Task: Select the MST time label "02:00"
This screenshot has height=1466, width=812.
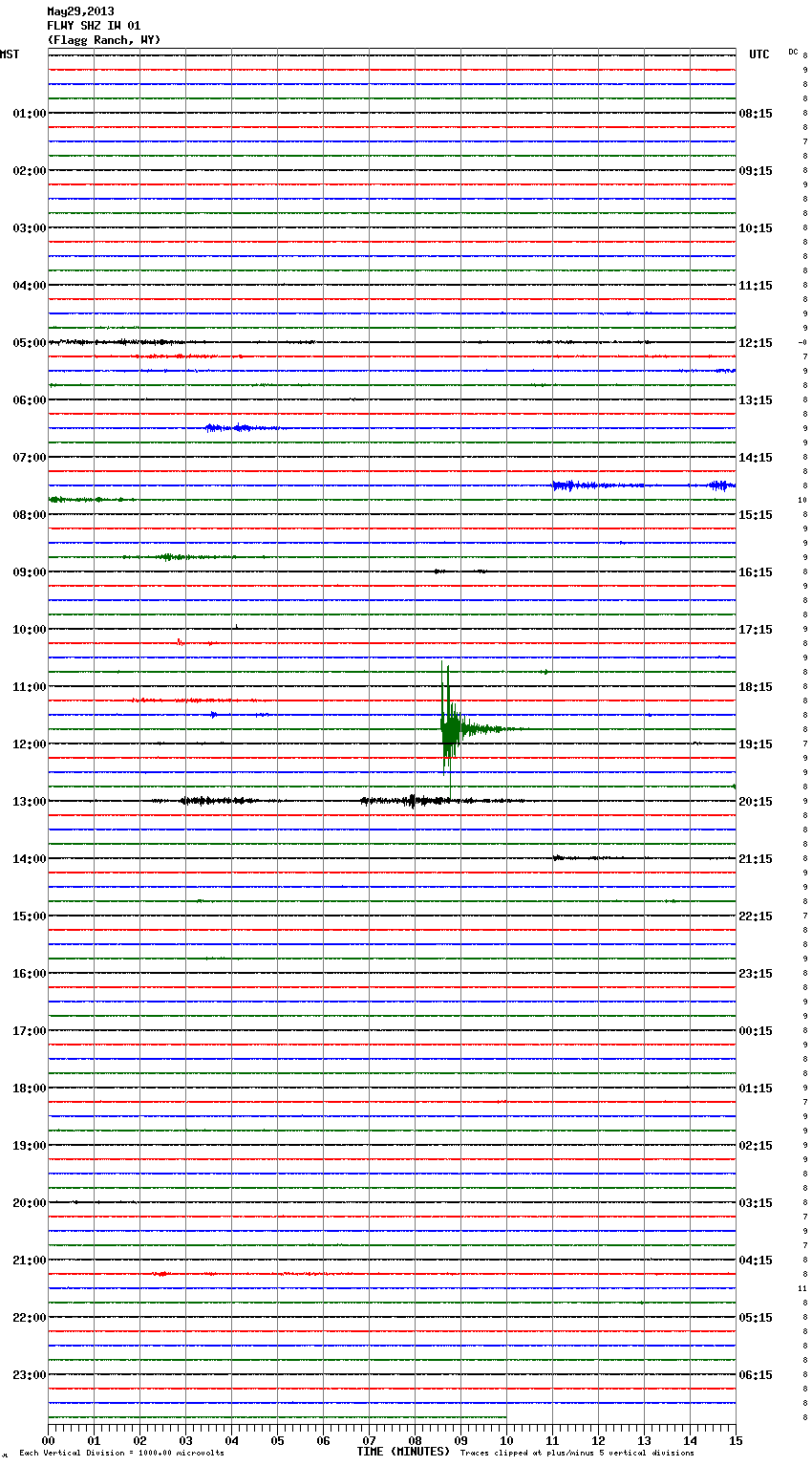Action: click(30, 171)
